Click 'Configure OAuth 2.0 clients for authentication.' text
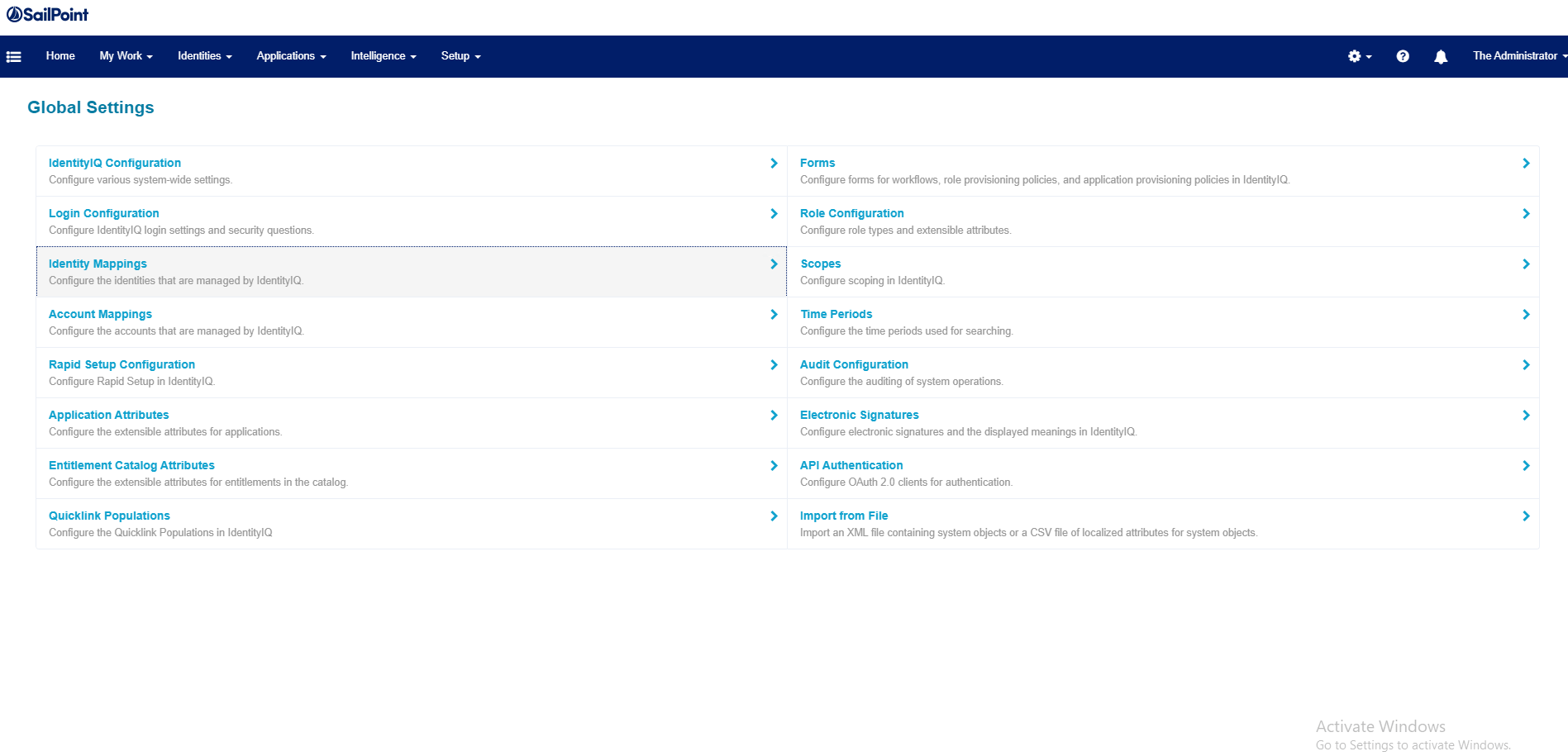1568x756 pixels. click(x=906, y=483)
